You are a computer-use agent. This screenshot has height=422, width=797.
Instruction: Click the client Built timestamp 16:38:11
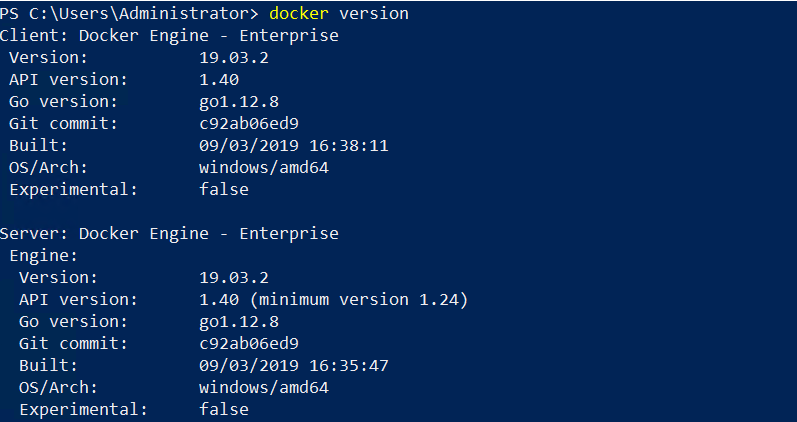(349, 145)
